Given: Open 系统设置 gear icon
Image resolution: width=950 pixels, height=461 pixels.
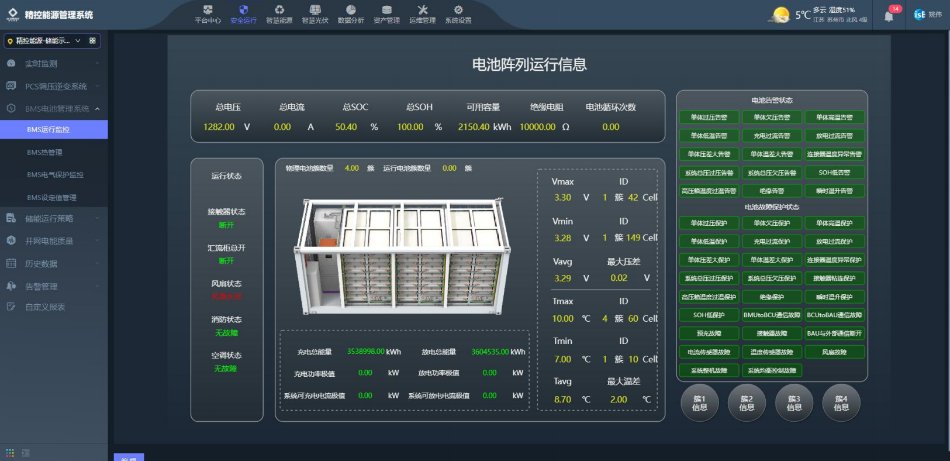Looking at the screenshot, I should pos(458,13).
